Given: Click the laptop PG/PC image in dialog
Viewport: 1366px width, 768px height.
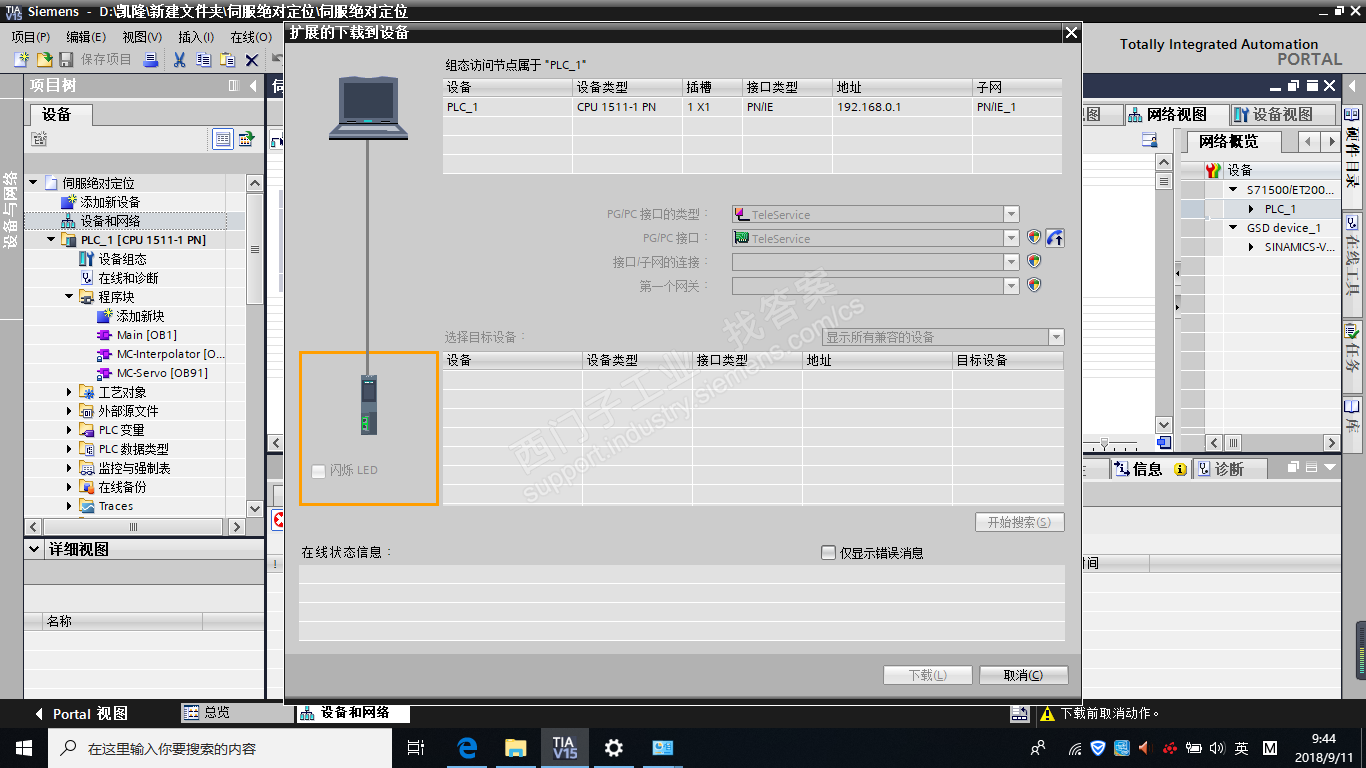Looking at the screenshot, I should point(369,107).
